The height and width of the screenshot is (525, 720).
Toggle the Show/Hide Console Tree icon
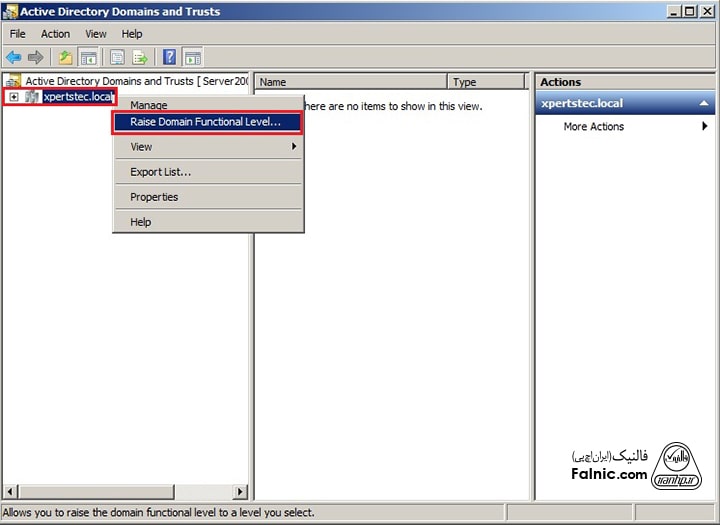[x=88, y=57]
